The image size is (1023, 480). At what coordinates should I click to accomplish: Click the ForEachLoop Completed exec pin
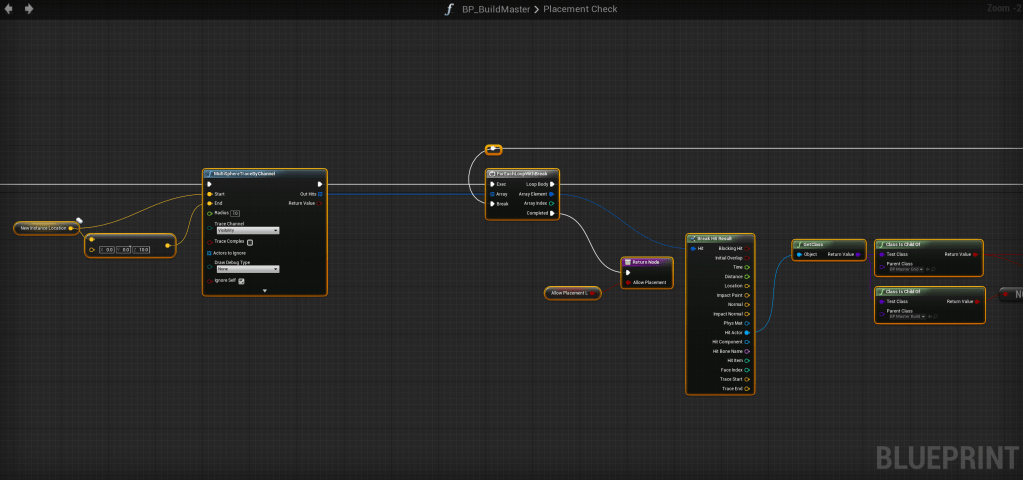[x=552, y=213]
